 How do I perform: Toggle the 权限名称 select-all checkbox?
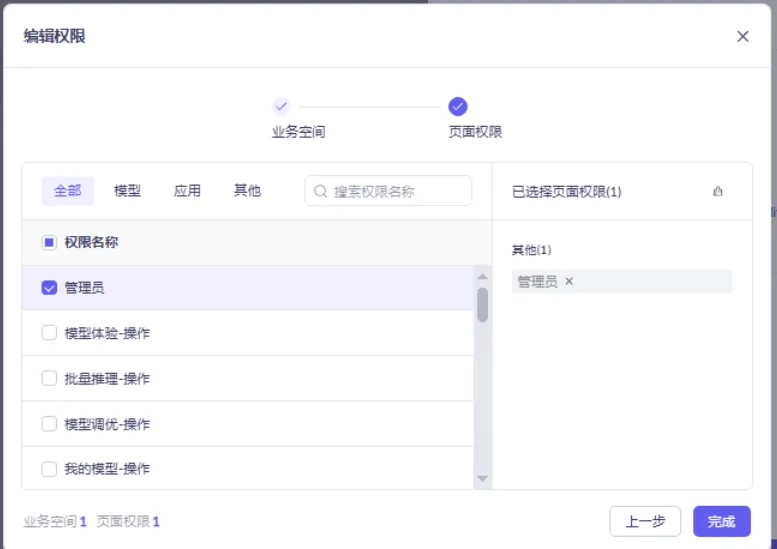coord(49,242)
